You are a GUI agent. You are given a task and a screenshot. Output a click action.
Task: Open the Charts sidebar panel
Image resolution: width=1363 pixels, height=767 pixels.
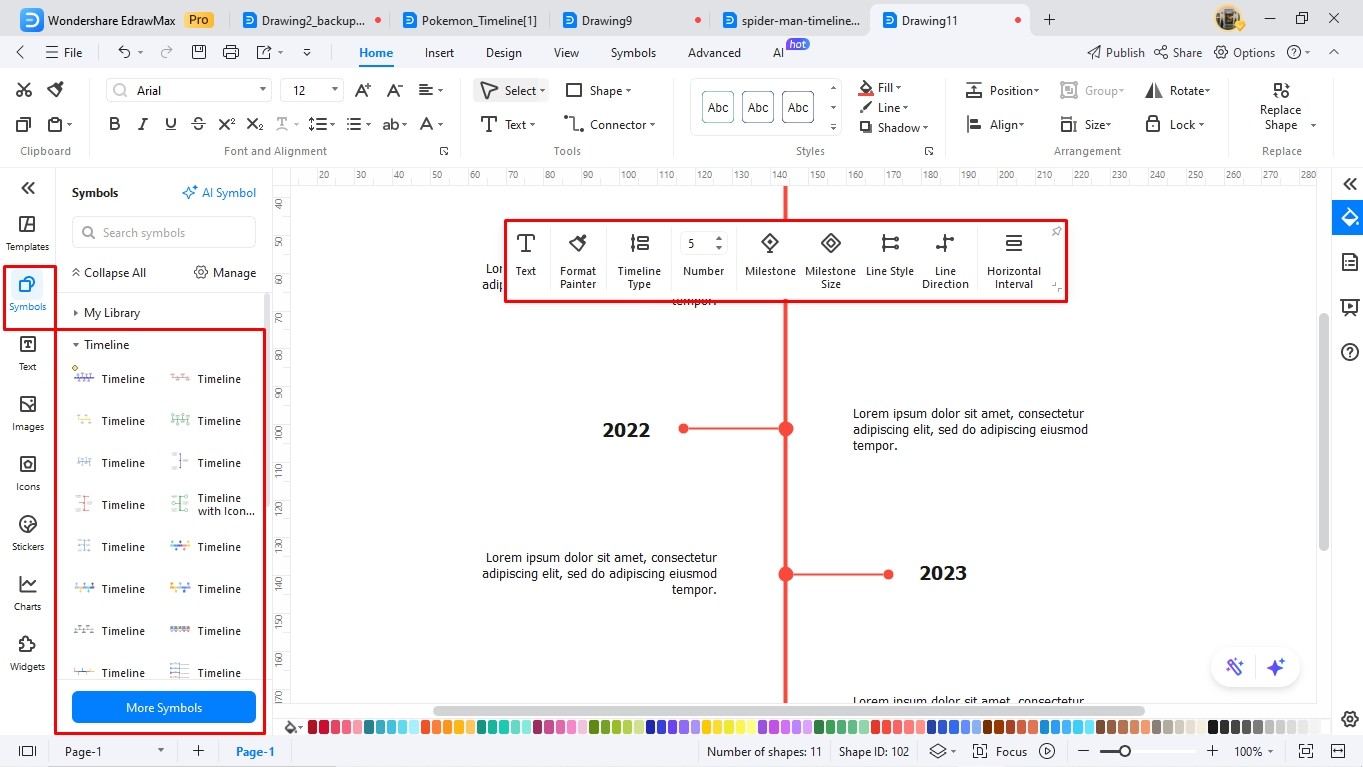pyautogui.click(x=27, y=593)
